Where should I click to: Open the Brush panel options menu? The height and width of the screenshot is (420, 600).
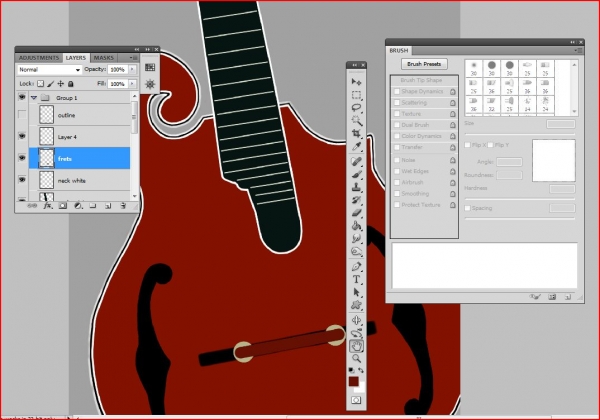tap(578, 50)
